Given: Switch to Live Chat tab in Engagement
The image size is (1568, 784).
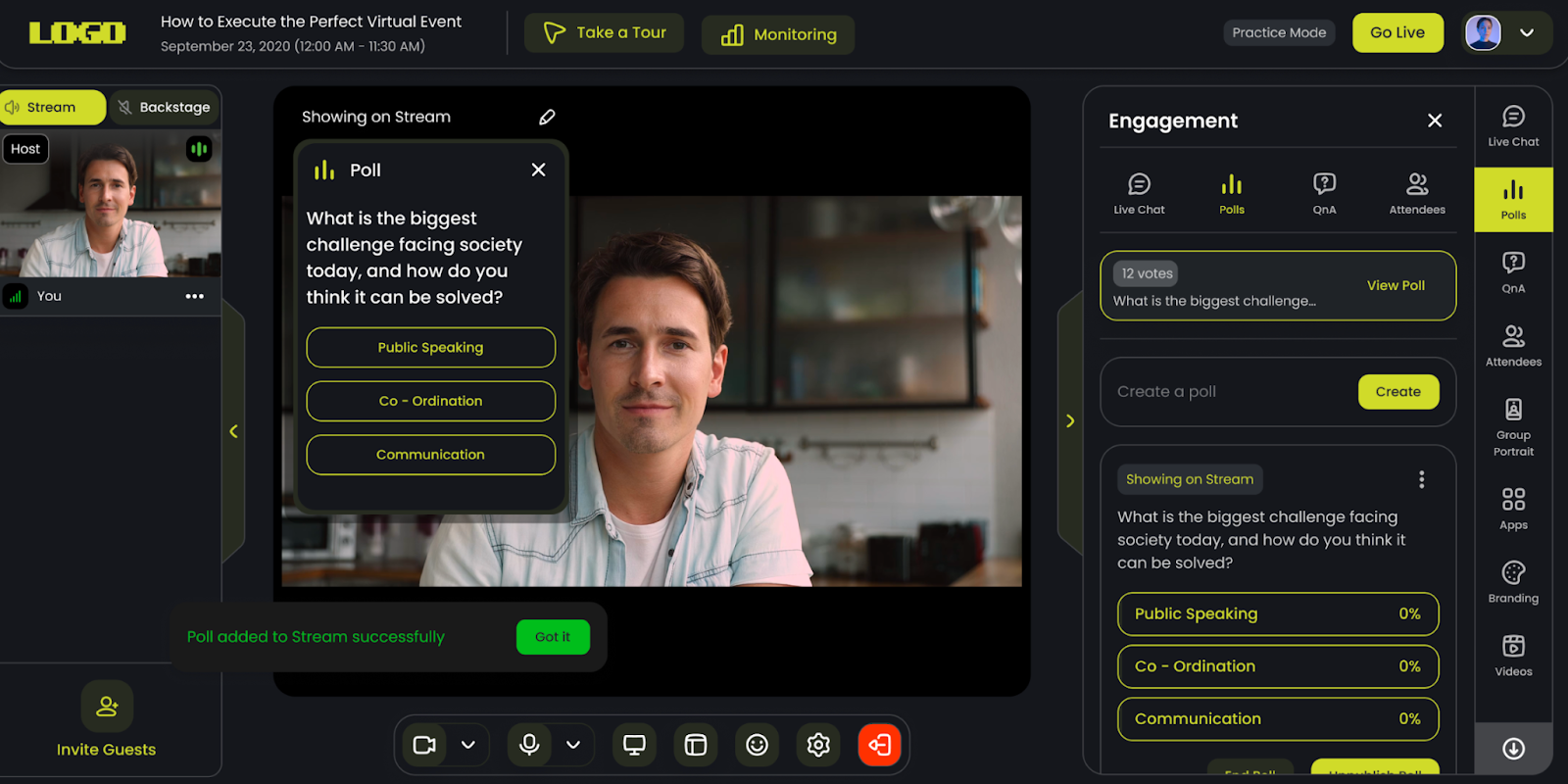Looking at the screenshot, I should pos(1139,193).
